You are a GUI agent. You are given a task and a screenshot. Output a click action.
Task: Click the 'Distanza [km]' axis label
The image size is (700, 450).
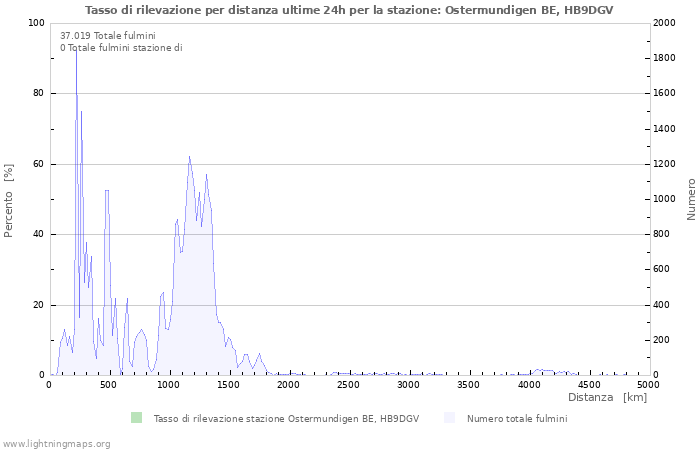point(607,397)
